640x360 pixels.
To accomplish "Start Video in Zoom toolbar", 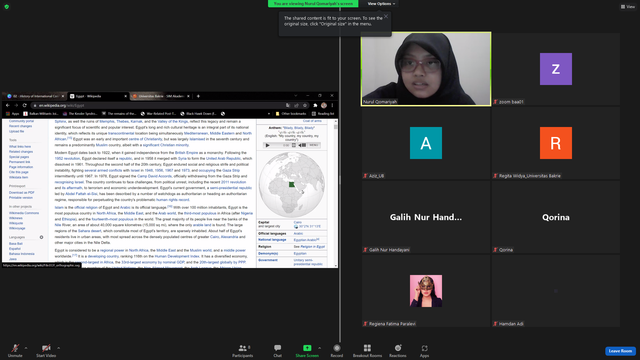I will (46, 350).
